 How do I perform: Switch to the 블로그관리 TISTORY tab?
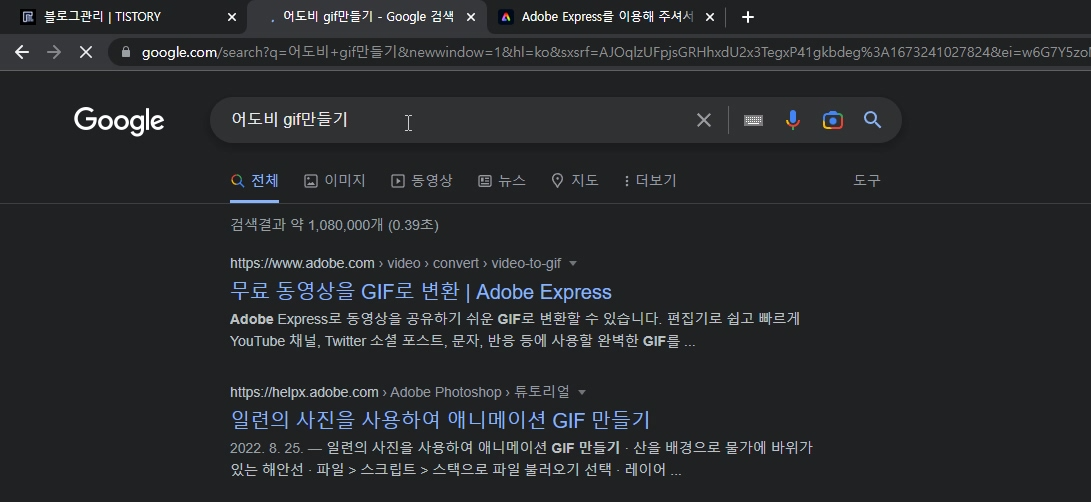(124, 17)
